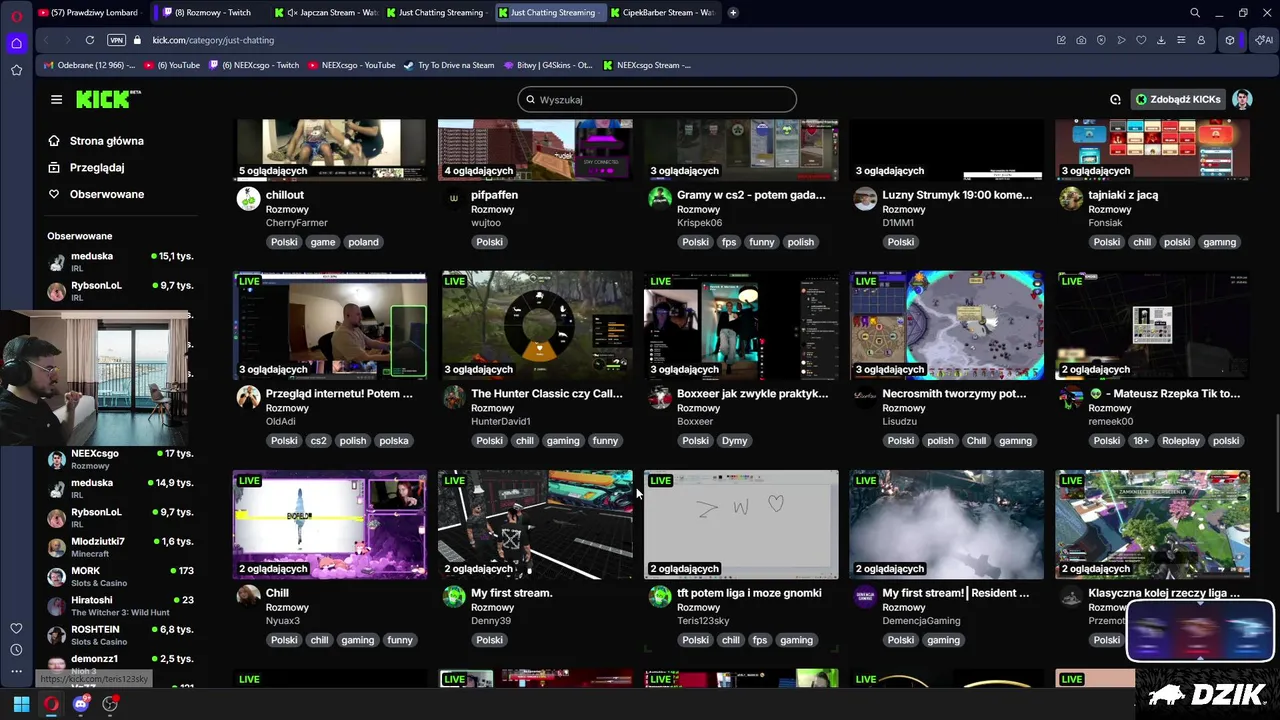Viewport: 1280px width, 720px height.
Task: Select the Dymy tag under Boxxeer
Action: (734, 441)
